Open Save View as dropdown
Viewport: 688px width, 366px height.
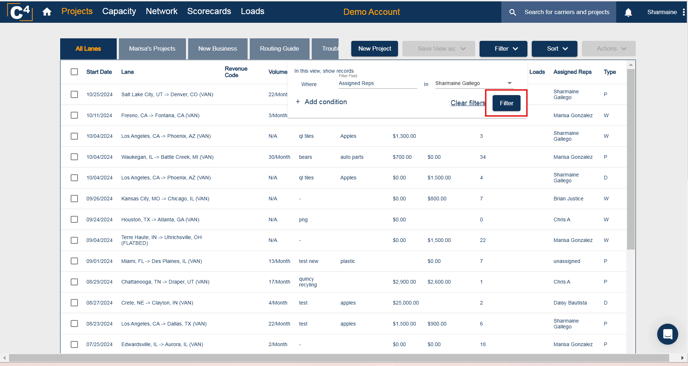point(438,49)
